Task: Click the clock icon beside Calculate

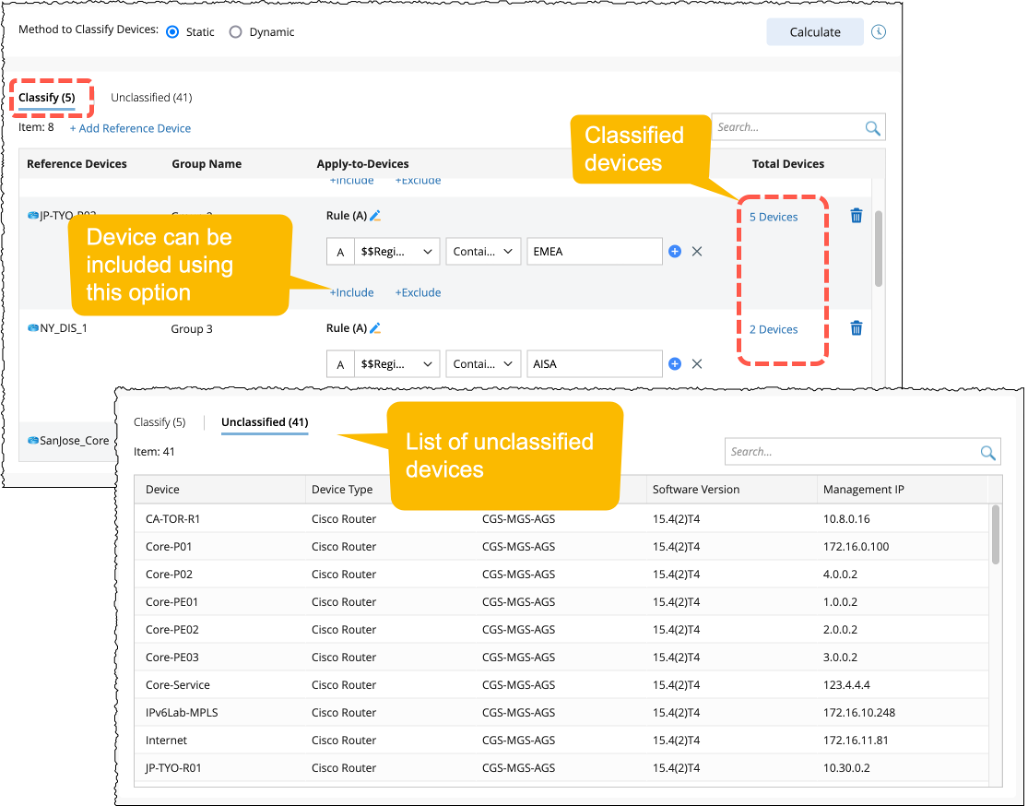Action: pyautogui.click(x=878, y=32)
